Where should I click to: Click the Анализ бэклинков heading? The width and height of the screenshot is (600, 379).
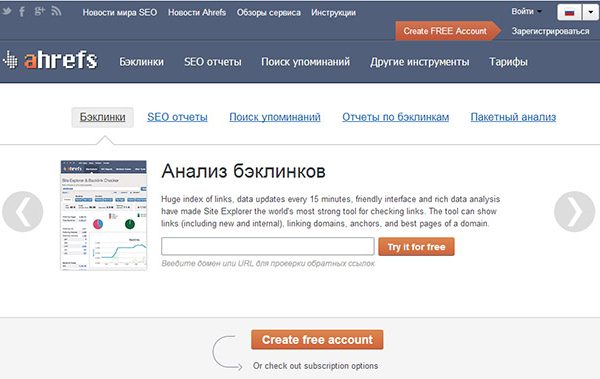pyautogui.click(x=243, y=171)
